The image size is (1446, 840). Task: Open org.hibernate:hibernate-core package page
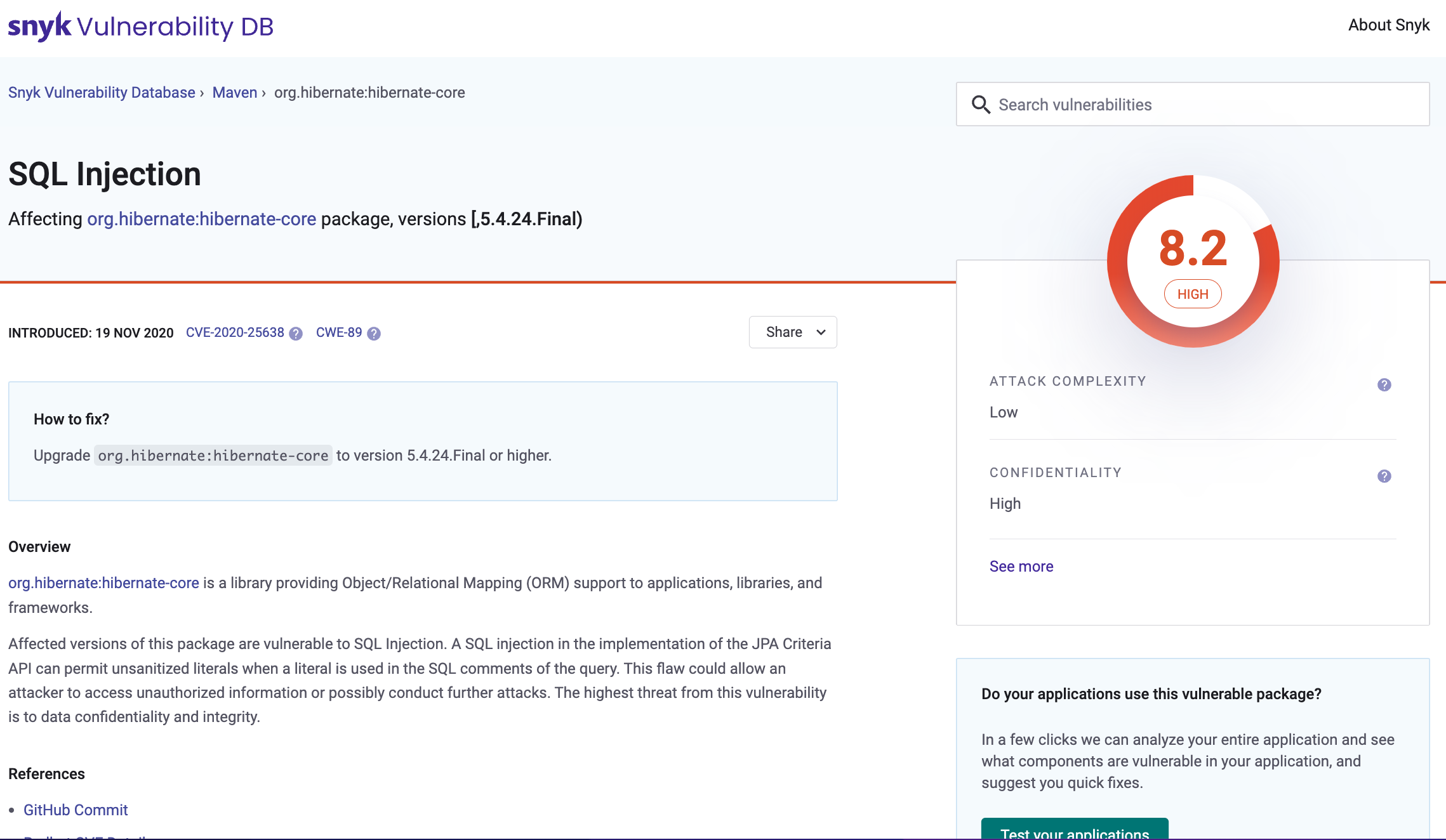click(x=202, y=219)
